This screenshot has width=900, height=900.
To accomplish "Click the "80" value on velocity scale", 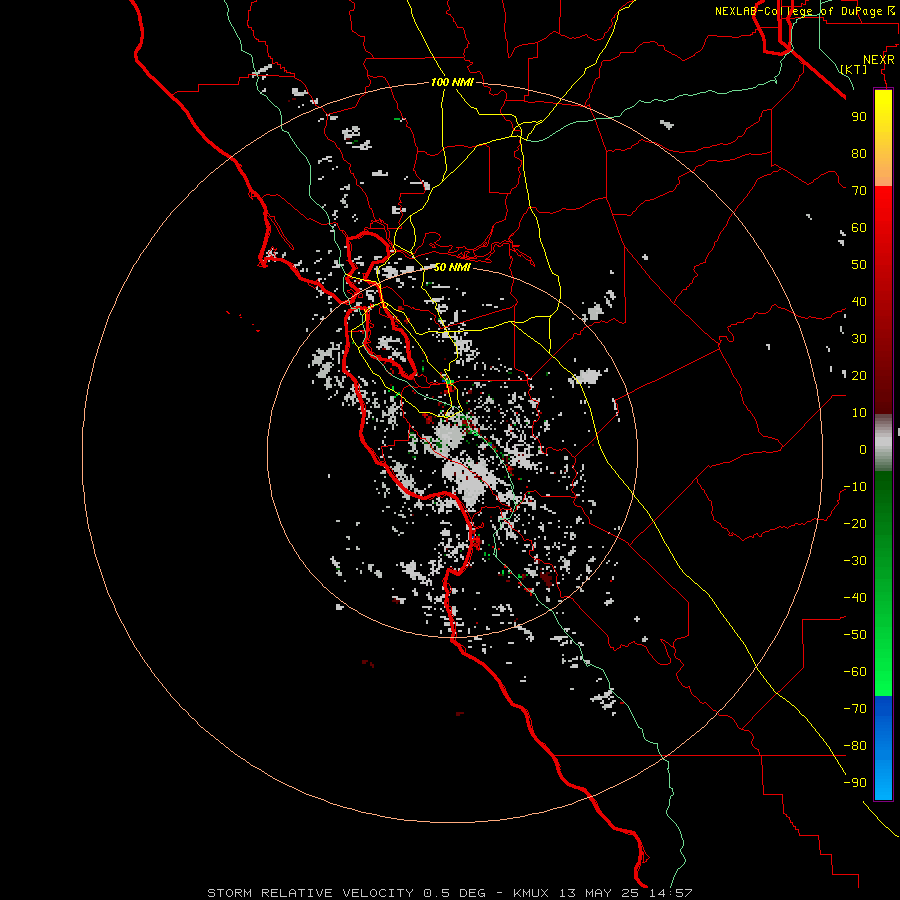I will tap(859, 154).
